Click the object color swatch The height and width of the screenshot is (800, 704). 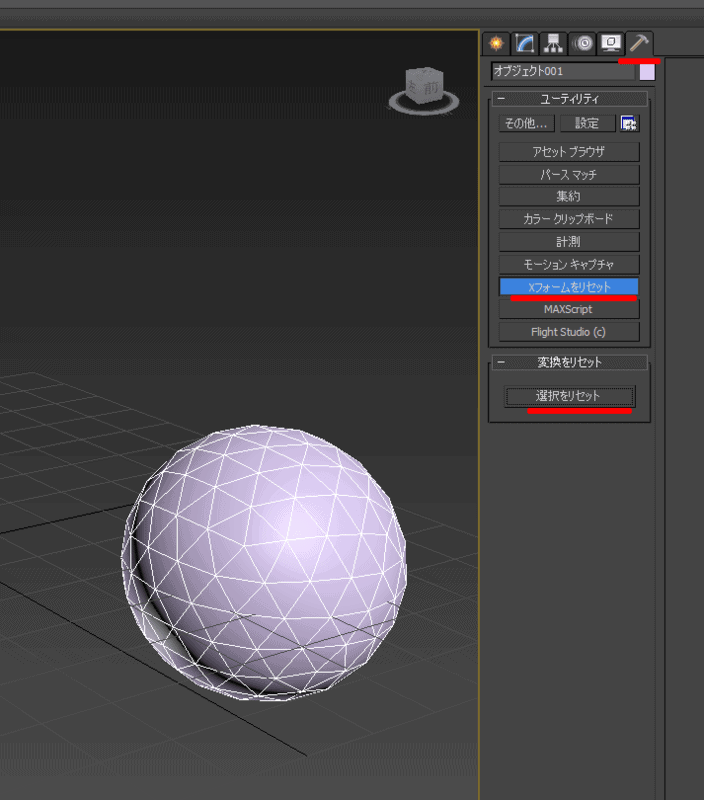click(x=647, y=71)
